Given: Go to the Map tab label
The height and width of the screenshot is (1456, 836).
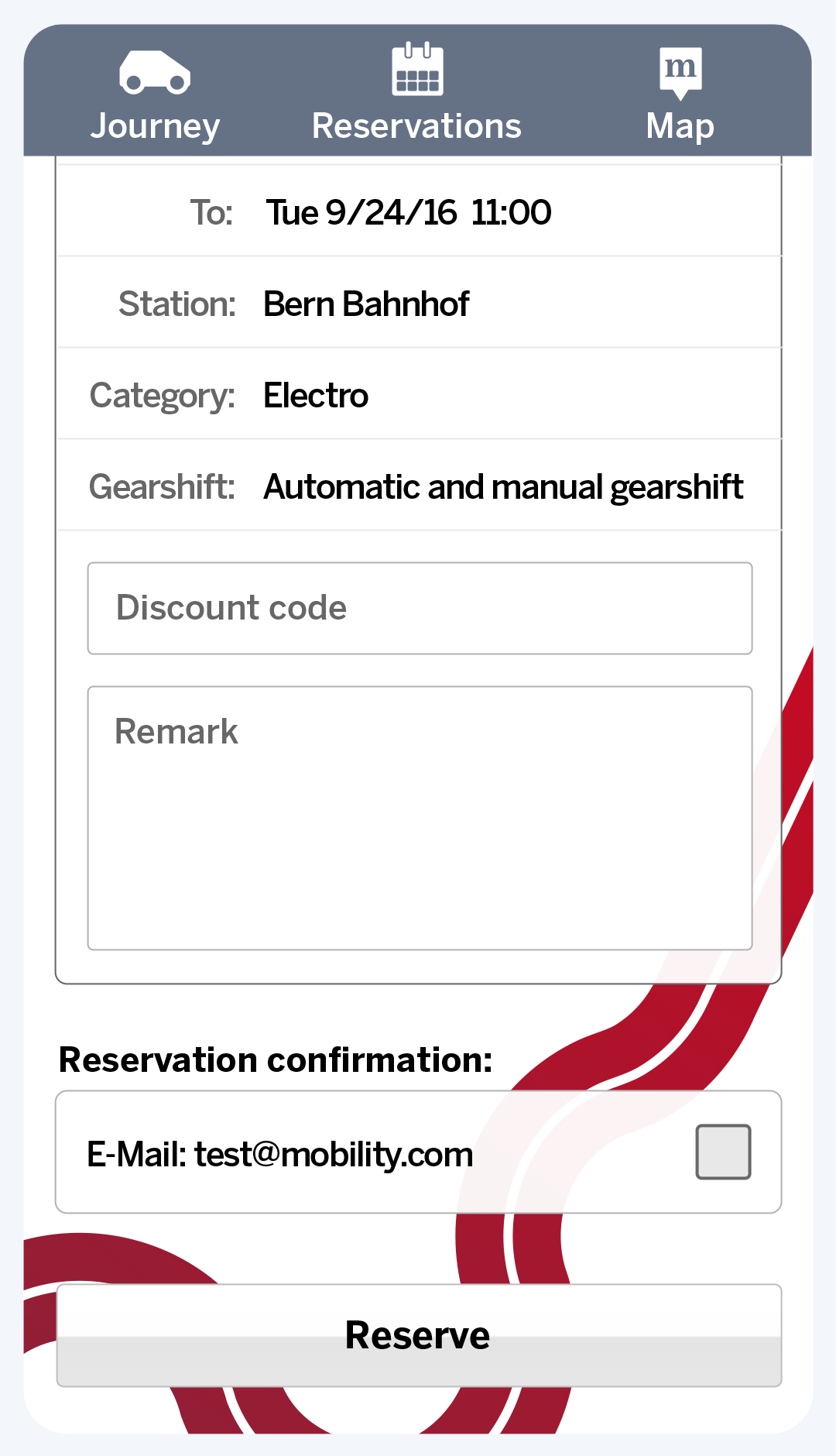Looking at the screenshot, I should (680, 126).
